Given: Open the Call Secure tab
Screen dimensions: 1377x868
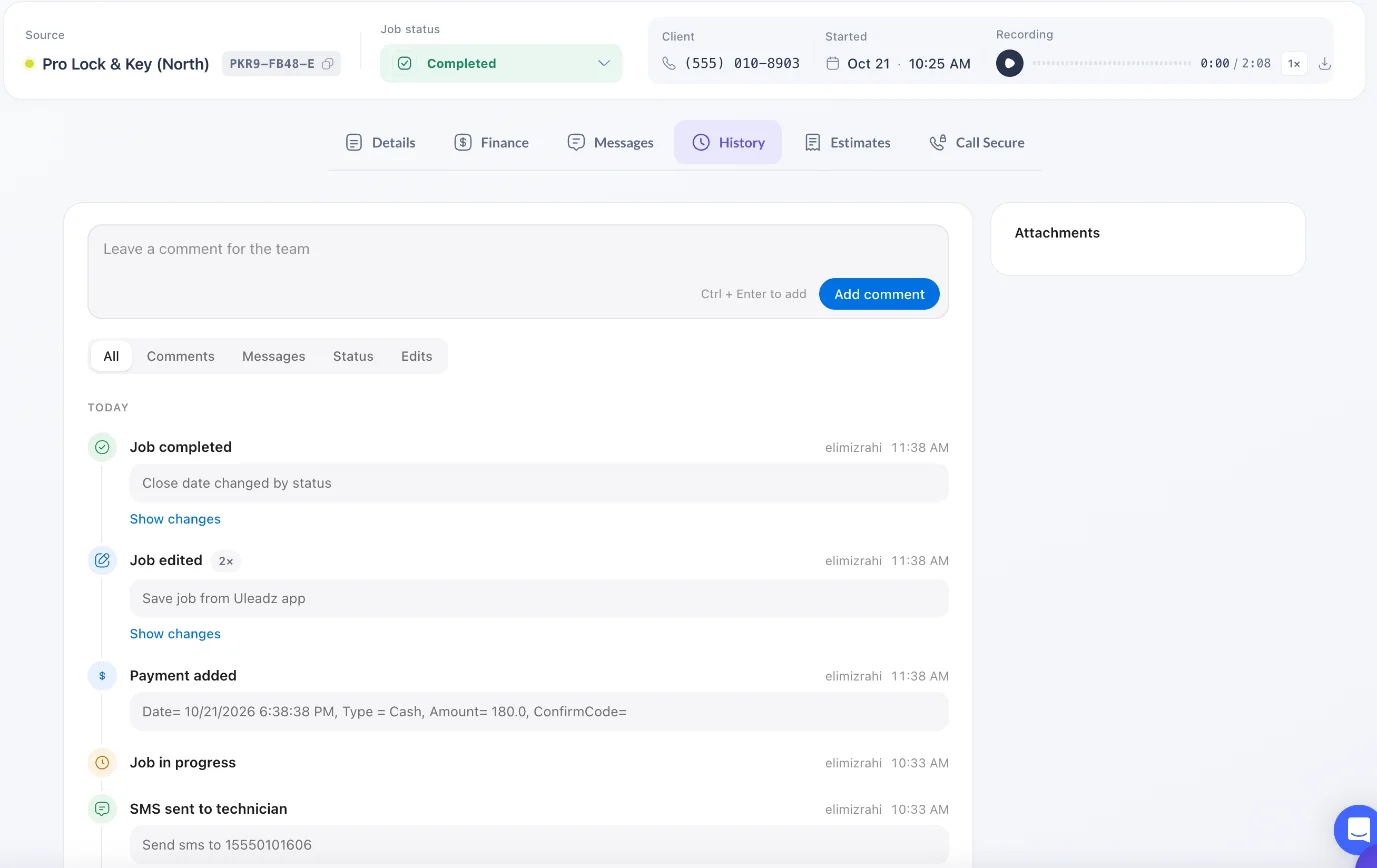Looking at the screenshot, I should 976,142.
